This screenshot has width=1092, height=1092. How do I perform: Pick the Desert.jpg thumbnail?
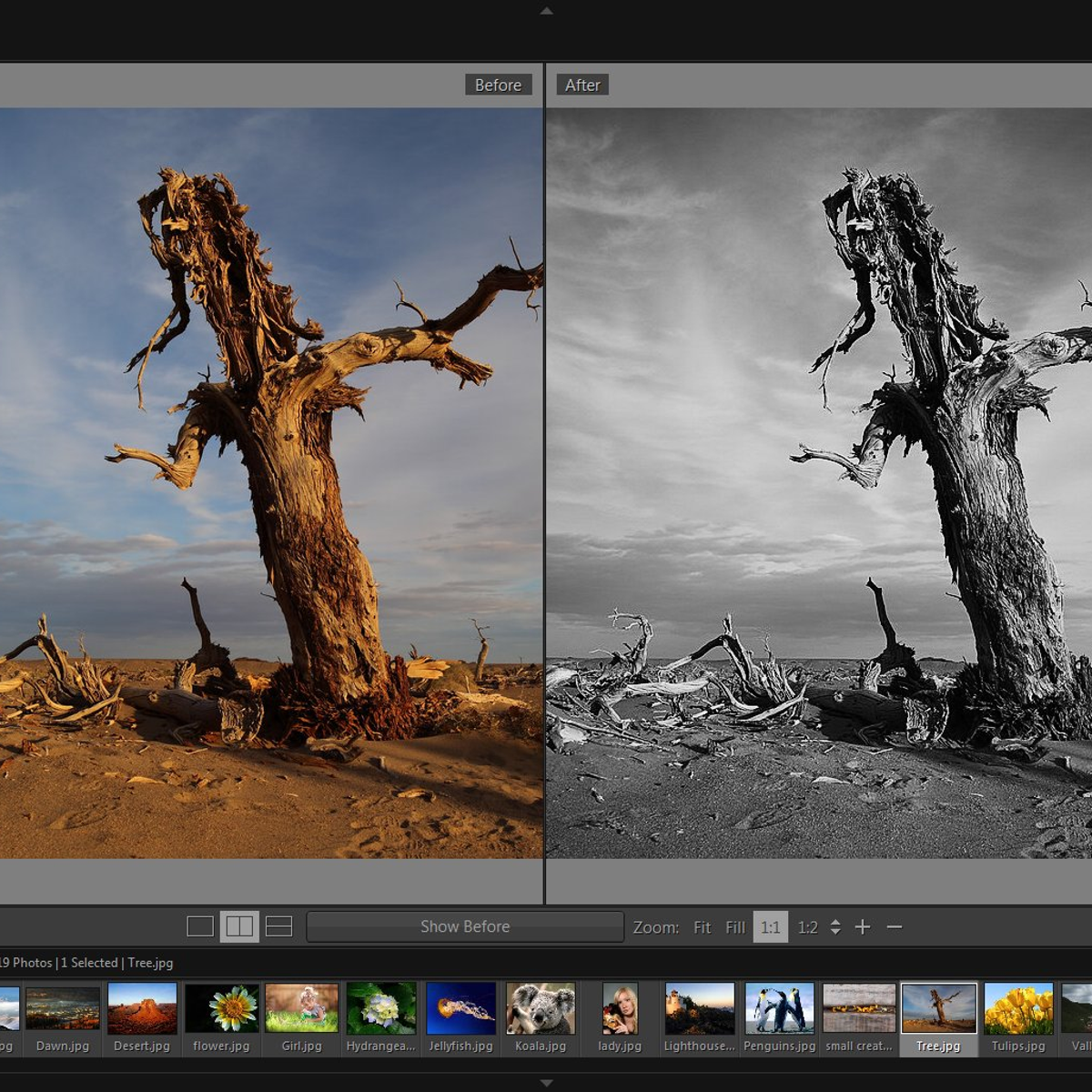point(142,1008)
